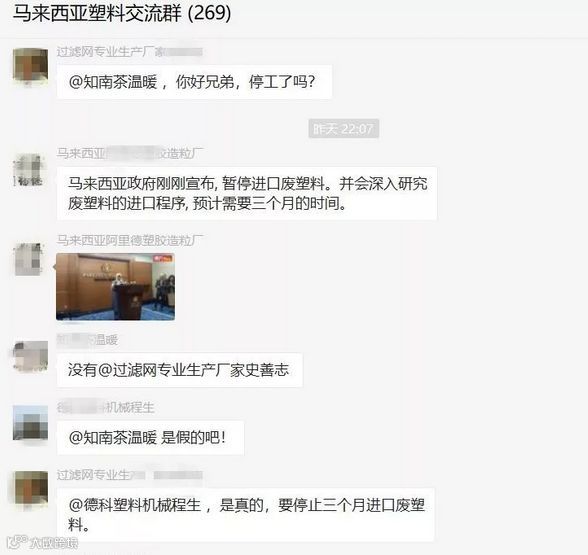588x555 pixels.
Task: Click the '没有@过滤网专业生产厂家史善志' bubble
Action: [x=180, y=370]
